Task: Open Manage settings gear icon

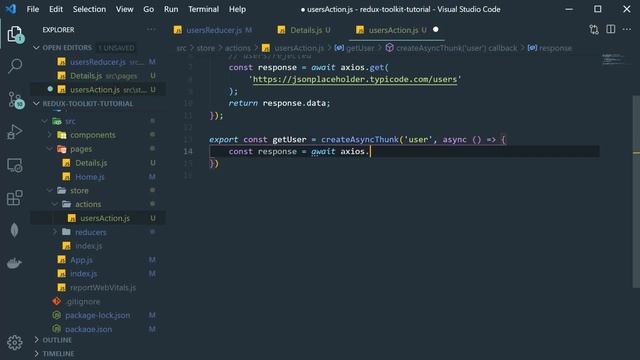Action: (x=15, y=342)
